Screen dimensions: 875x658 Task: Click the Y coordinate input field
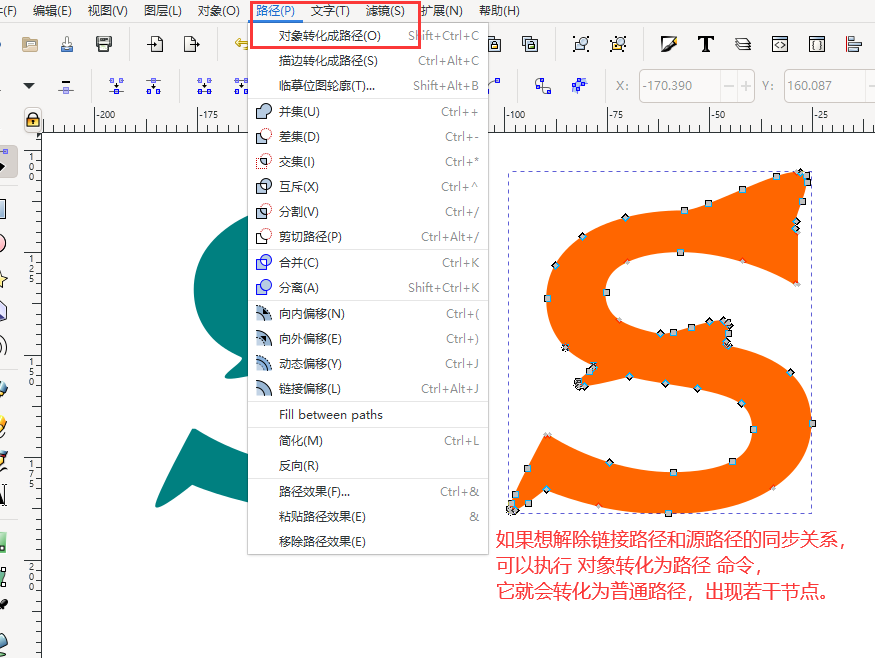tap(826, 86)
